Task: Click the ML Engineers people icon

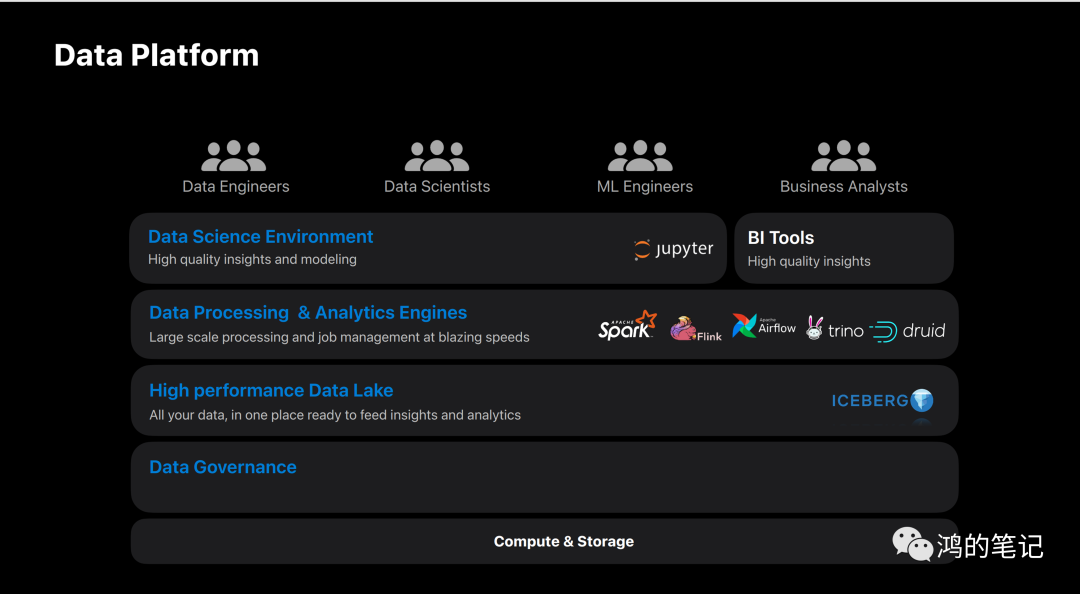Action: pyautogui.click(x=640, y=156)
